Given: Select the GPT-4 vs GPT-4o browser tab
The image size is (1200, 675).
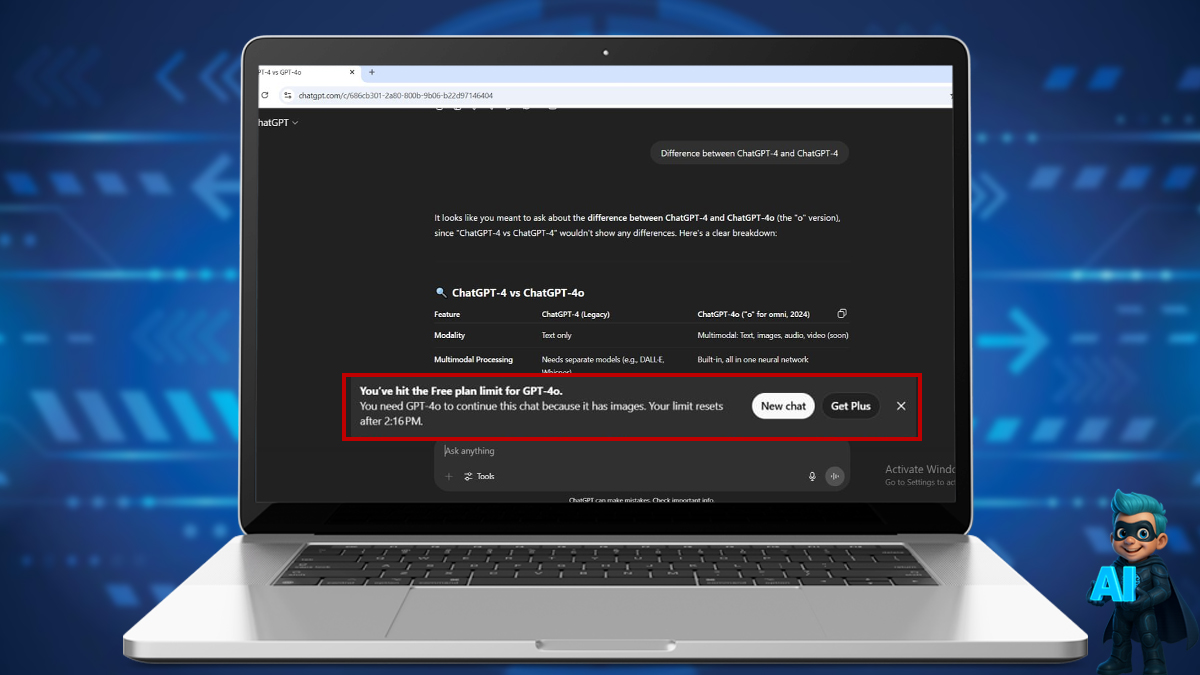Looking at the screenshot, I should click(309, 72).
